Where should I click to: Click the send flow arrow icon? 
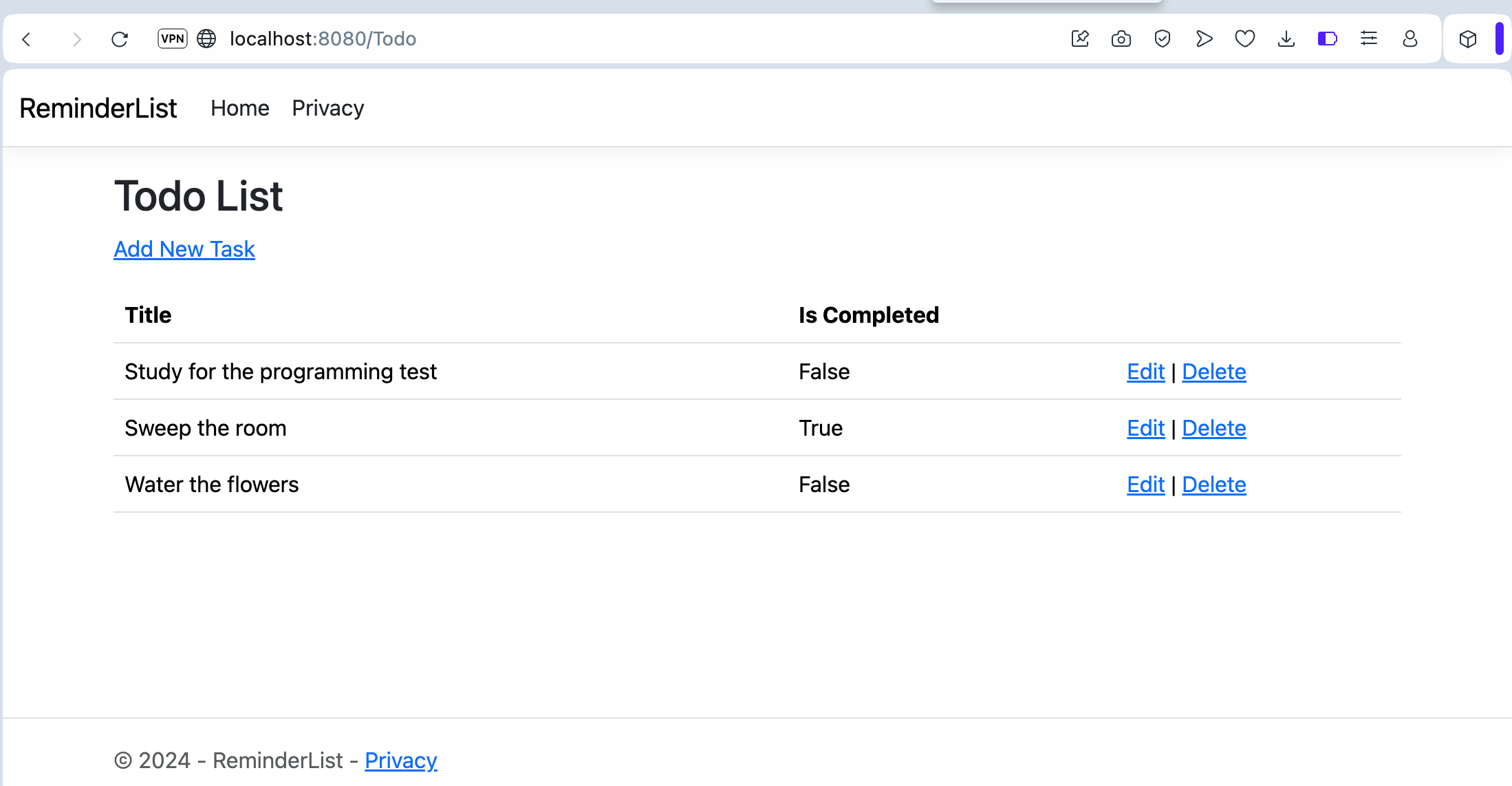[x=1204, y=39]
